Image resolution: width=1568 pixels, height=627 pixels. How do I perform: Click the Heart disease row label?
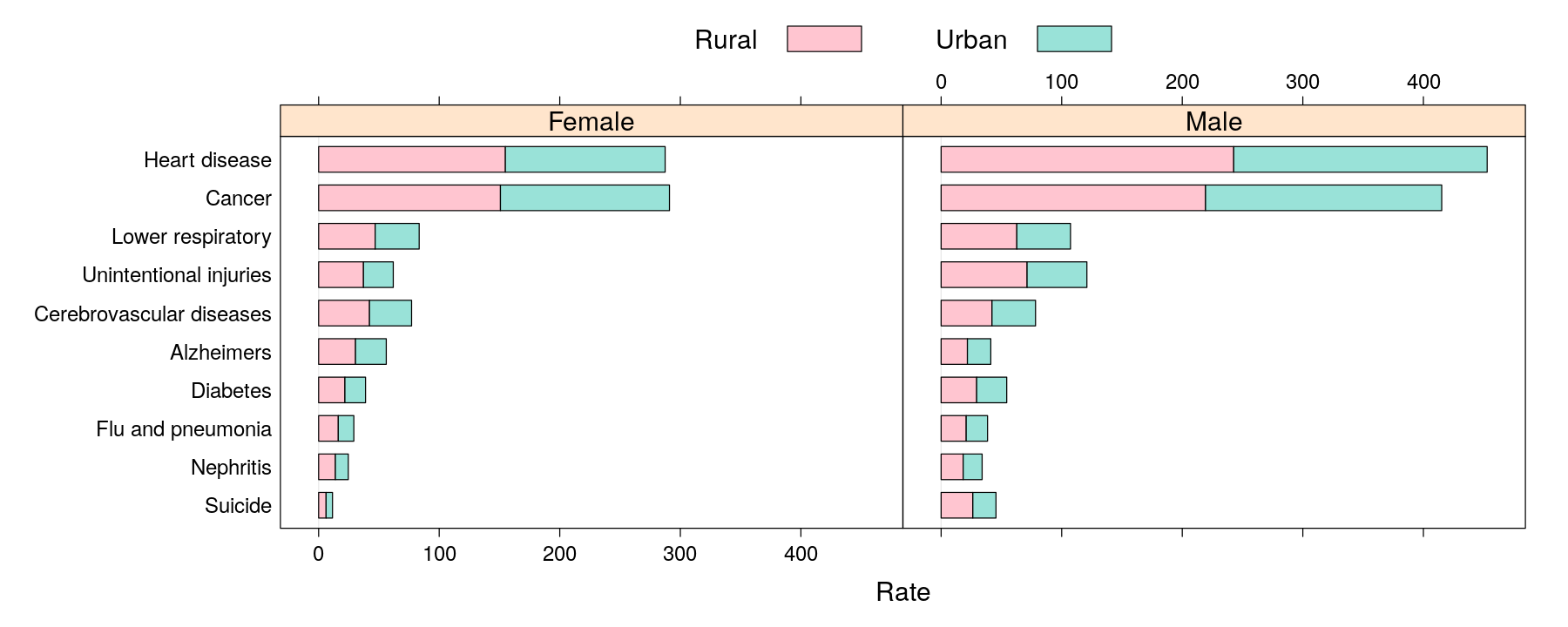coord(207,160)
